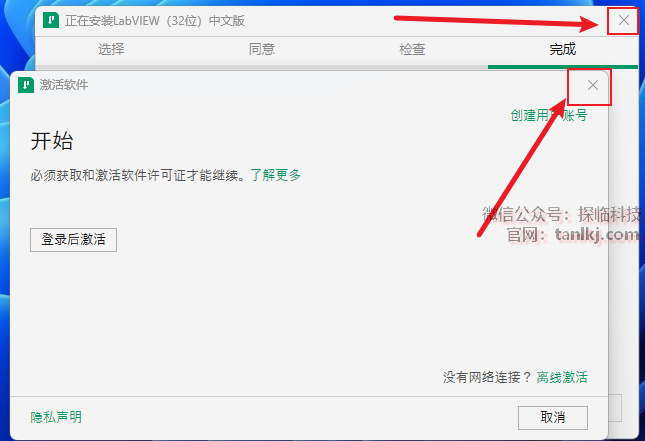Open the 创建用户账号 link

tap(549, 115)
